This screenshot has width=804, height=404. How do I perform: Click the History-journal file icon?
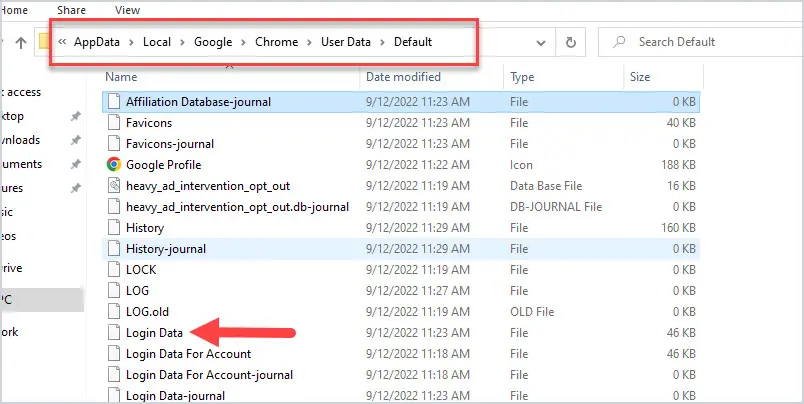click(114, 249)
